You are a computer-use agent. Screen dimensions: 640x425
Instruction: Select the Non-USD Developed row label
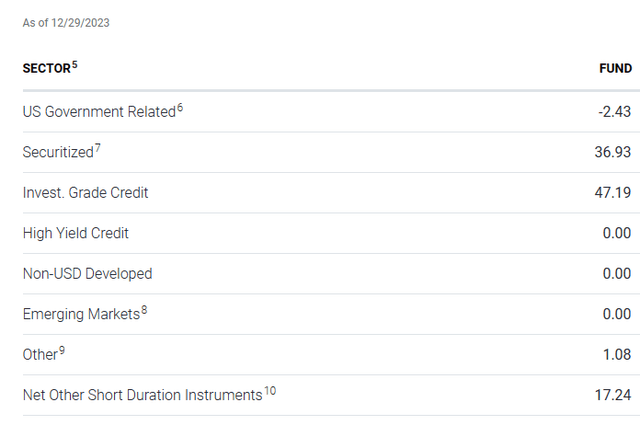[x=87, y=274]
